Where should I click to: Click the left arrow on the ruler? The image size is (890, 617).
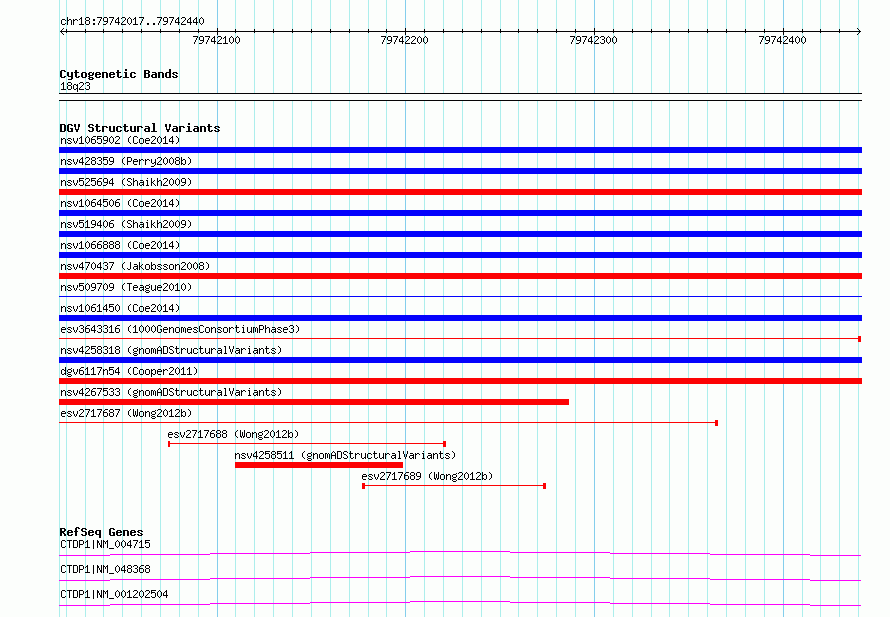click(x=62, y=32)
